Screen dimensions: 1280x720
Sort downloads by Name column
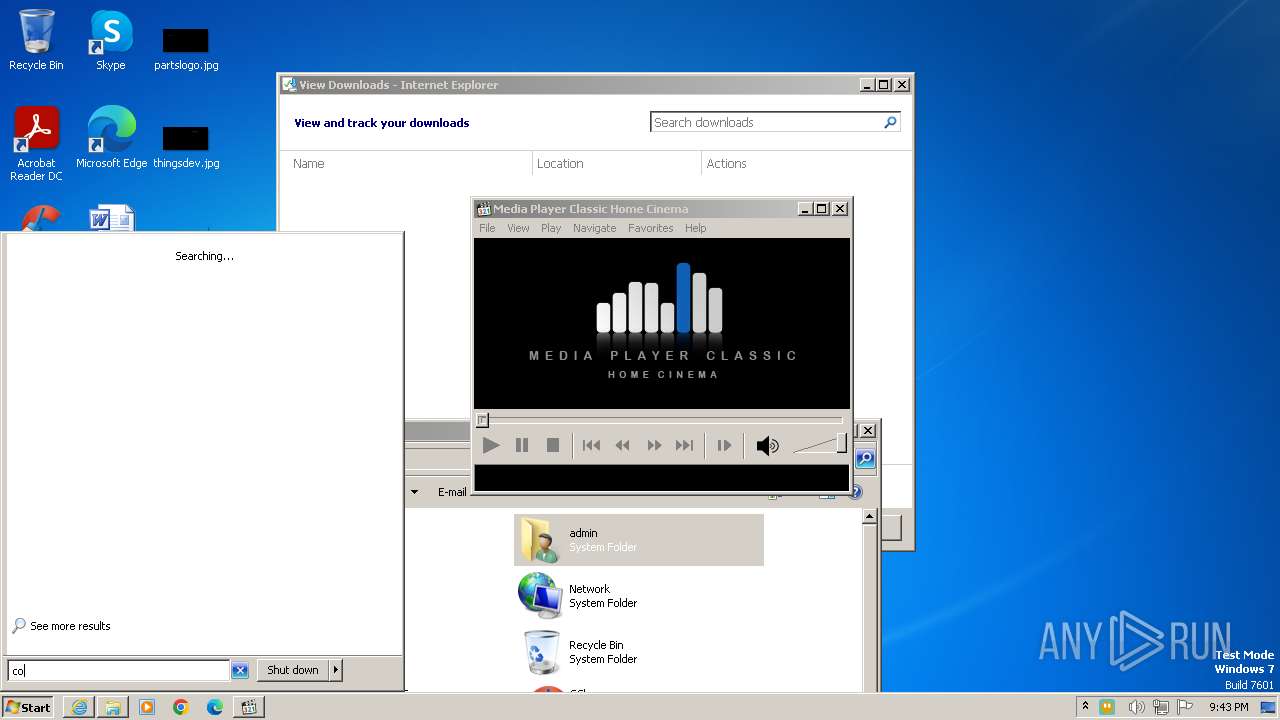click(x=308, y=163)
